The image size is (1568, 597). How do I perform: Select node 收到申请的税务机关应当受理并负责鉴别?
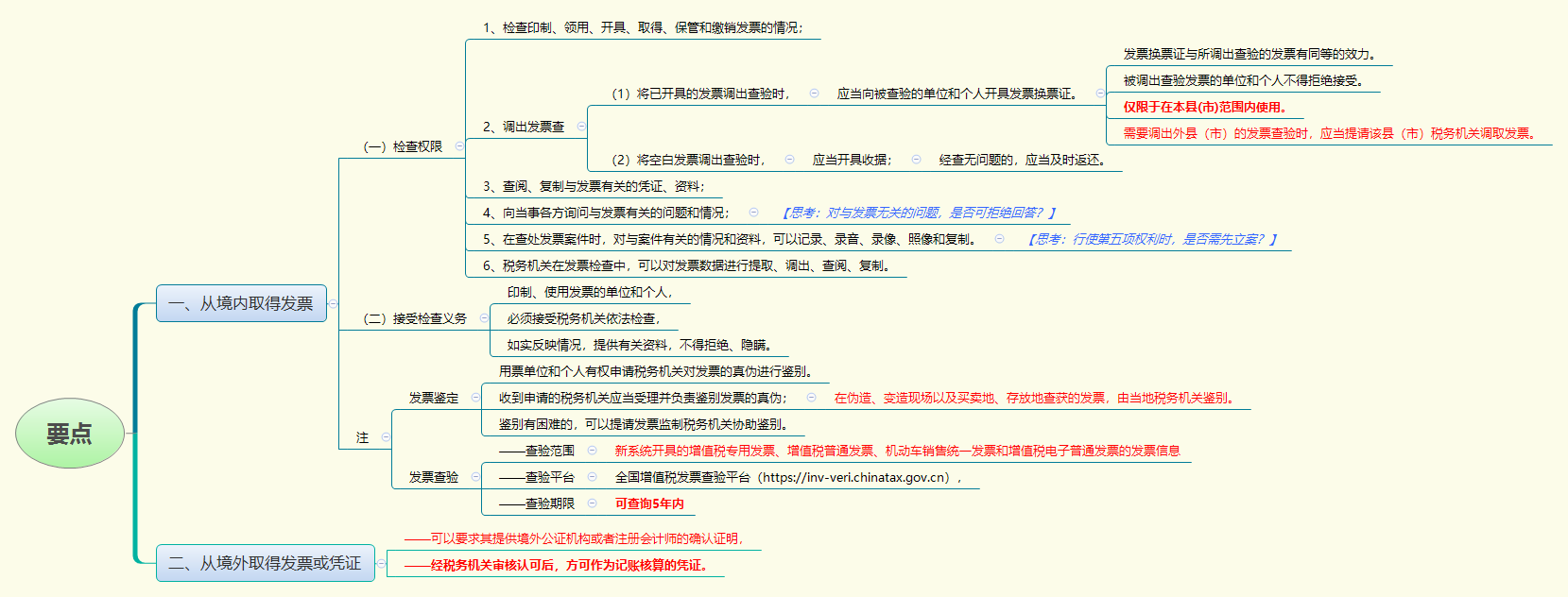pyautogui.click(x=644, y=398)
